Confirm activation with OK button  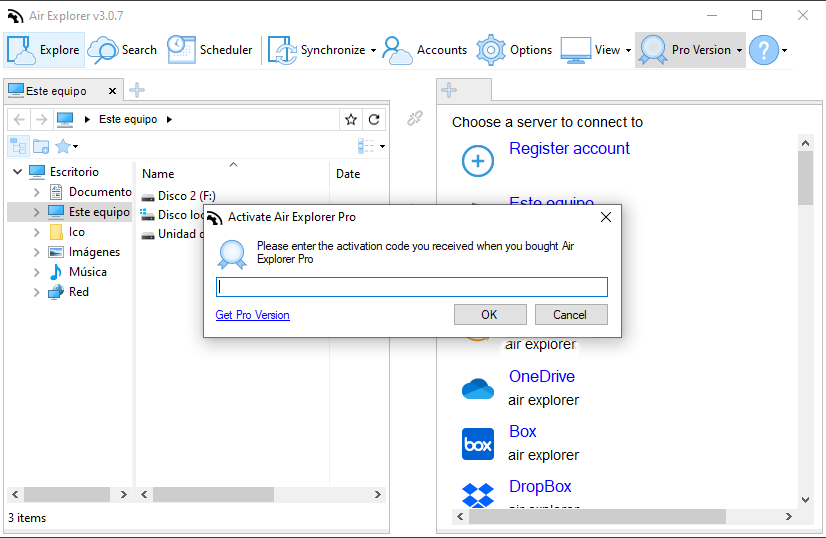(x=490, y=315)
